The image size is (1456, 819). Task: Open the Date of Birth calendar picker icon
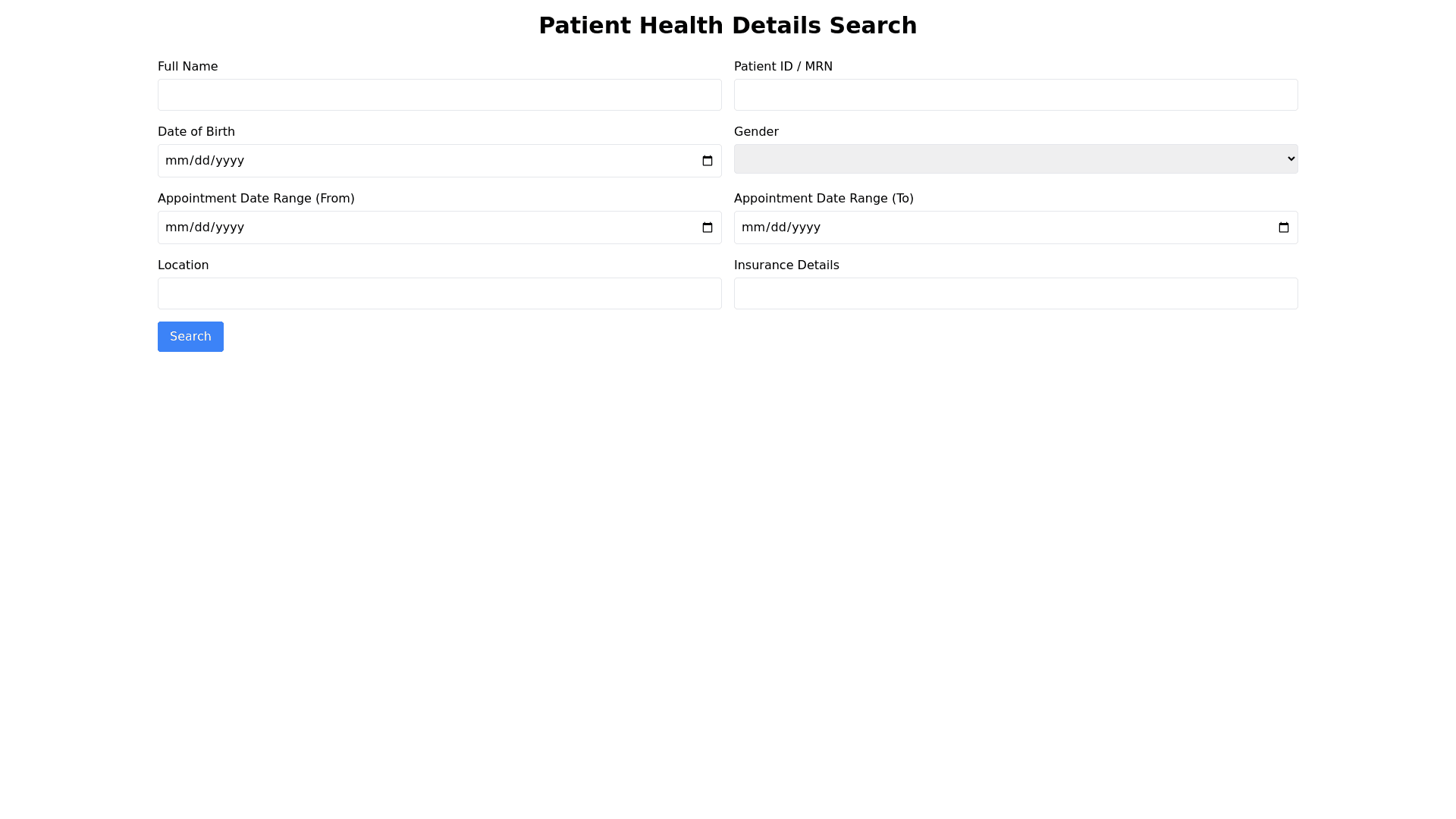707,161
